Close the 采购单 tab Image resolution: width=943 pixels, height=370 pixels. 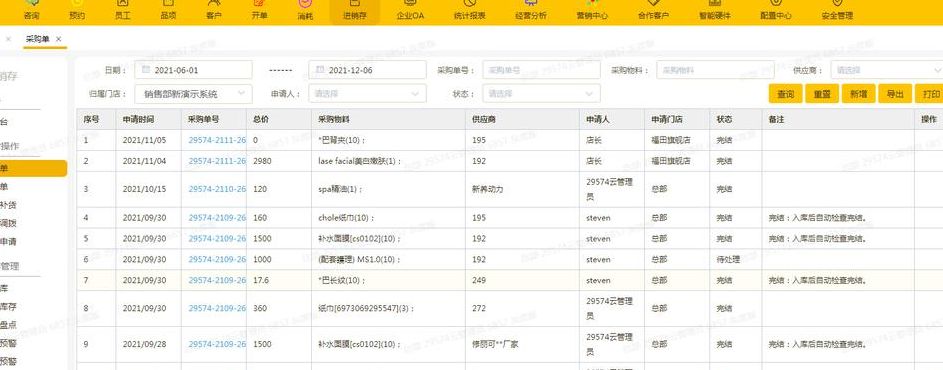coord(58,39)
